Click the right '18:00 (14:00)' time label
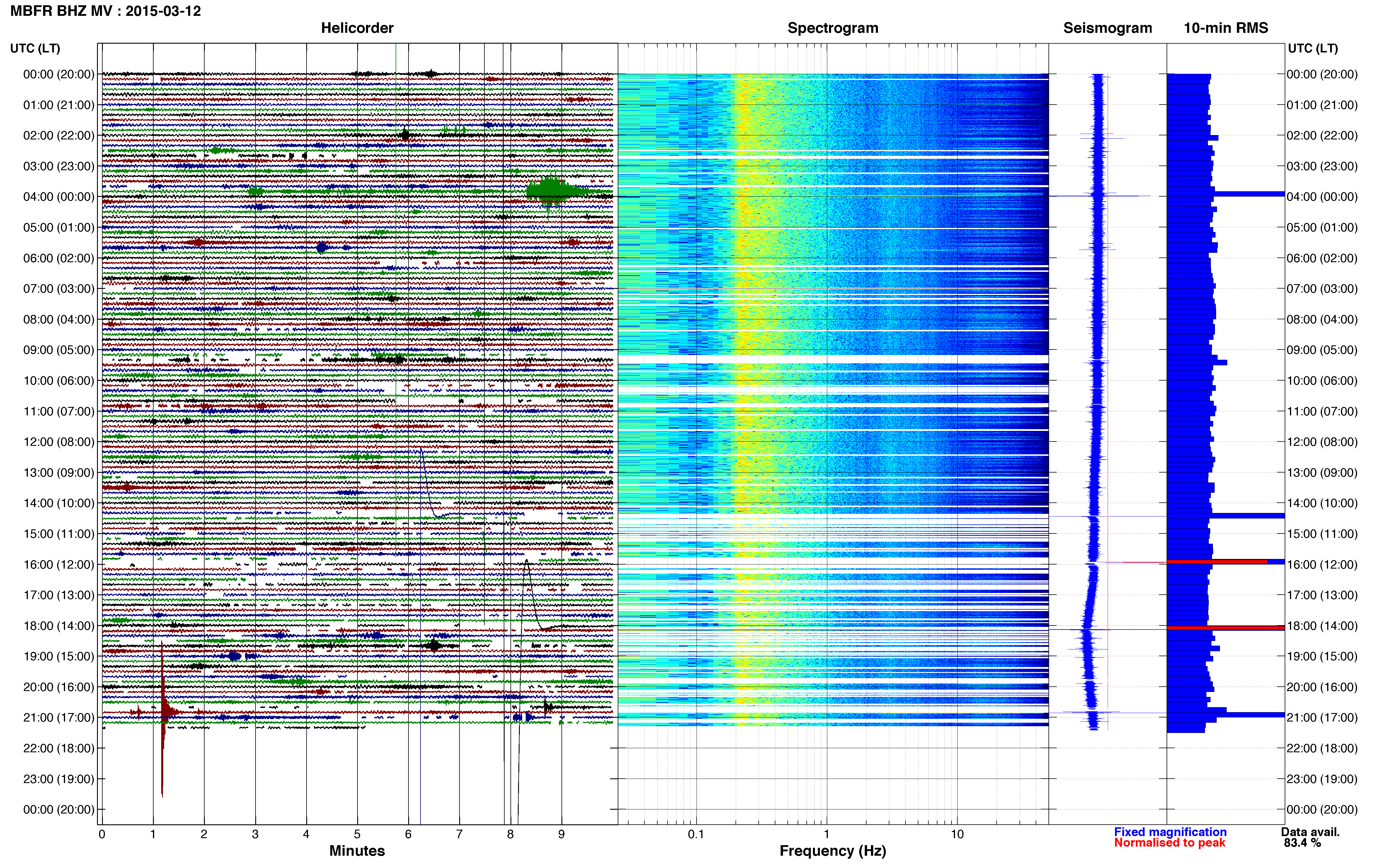1389x868 pixels. coord(1322,626)
